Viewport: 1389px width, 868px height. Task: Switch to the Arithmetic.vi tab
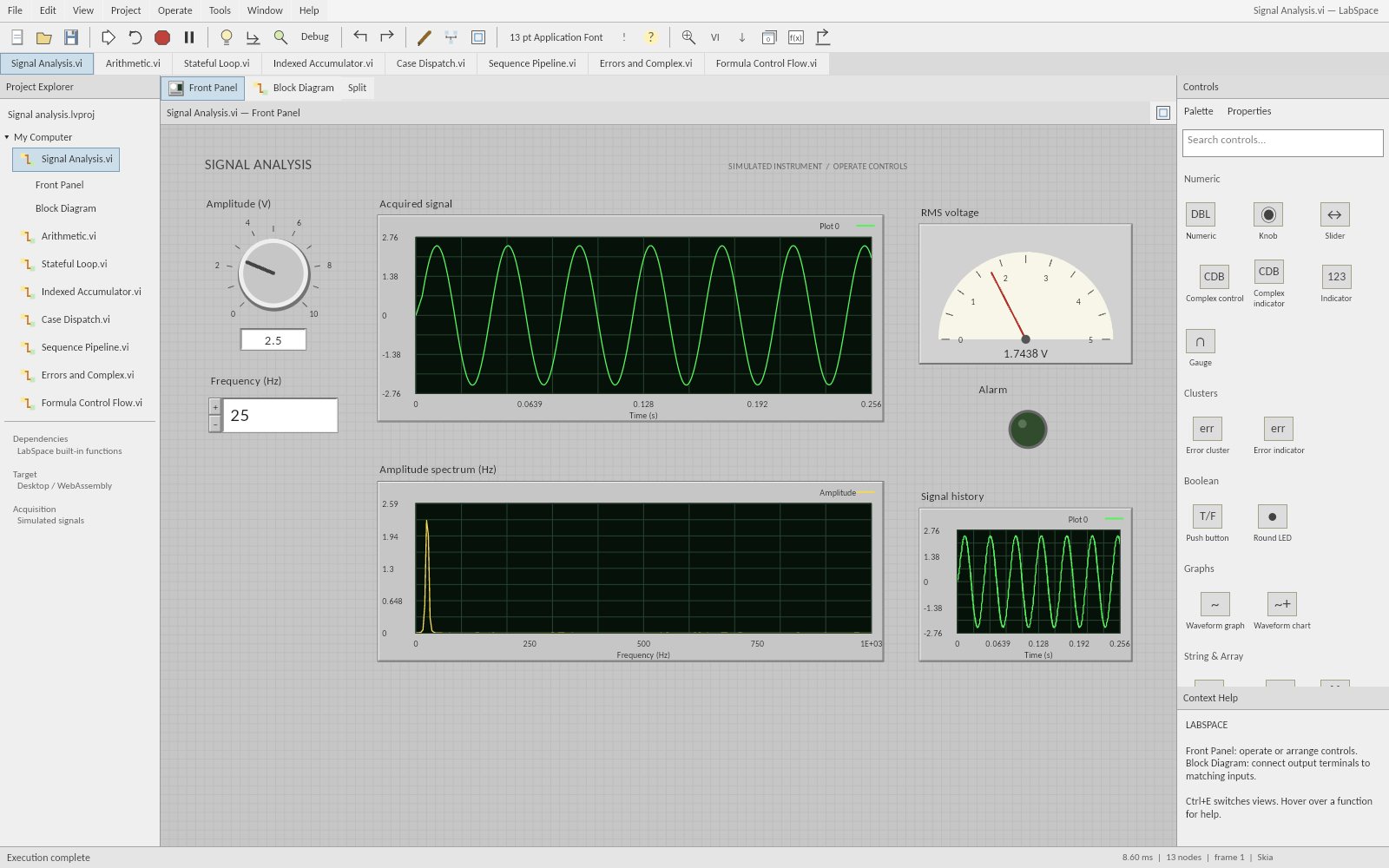[x=133, y=63]
